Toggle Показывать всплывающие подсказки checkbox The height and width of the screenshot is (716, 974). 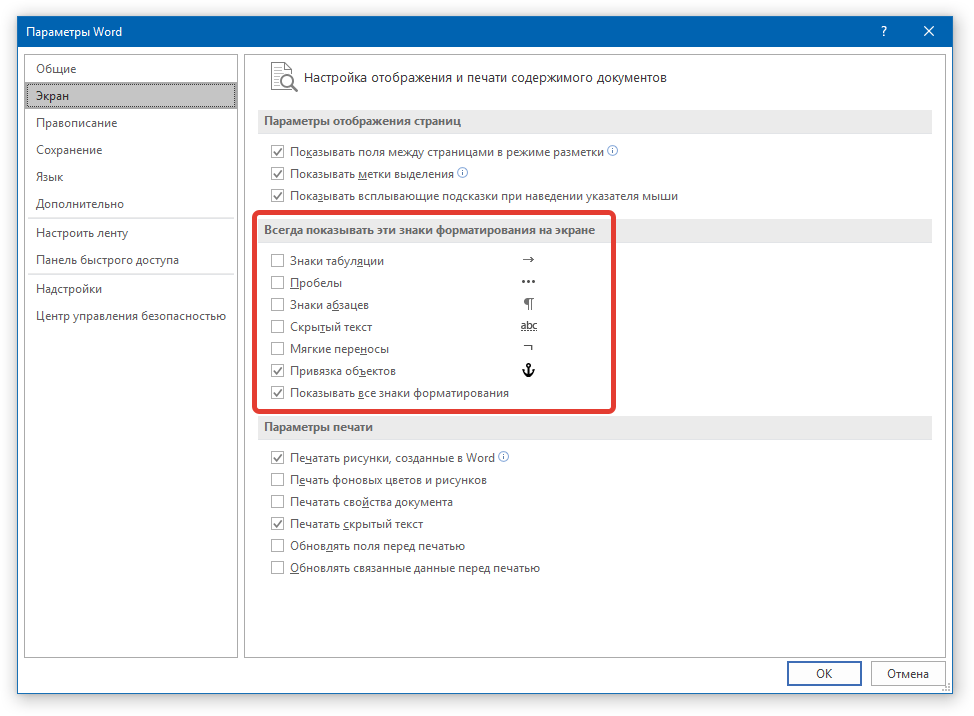[278, 196]
